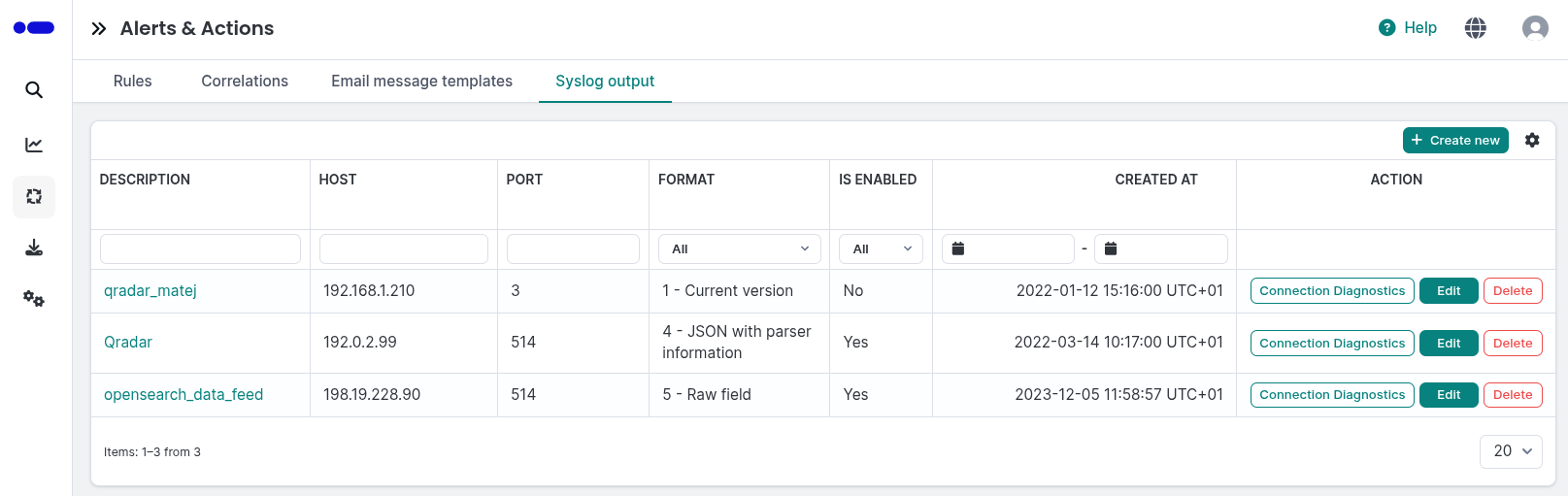Open the Qradar link
1568x496 pixels.
(128, 343)
